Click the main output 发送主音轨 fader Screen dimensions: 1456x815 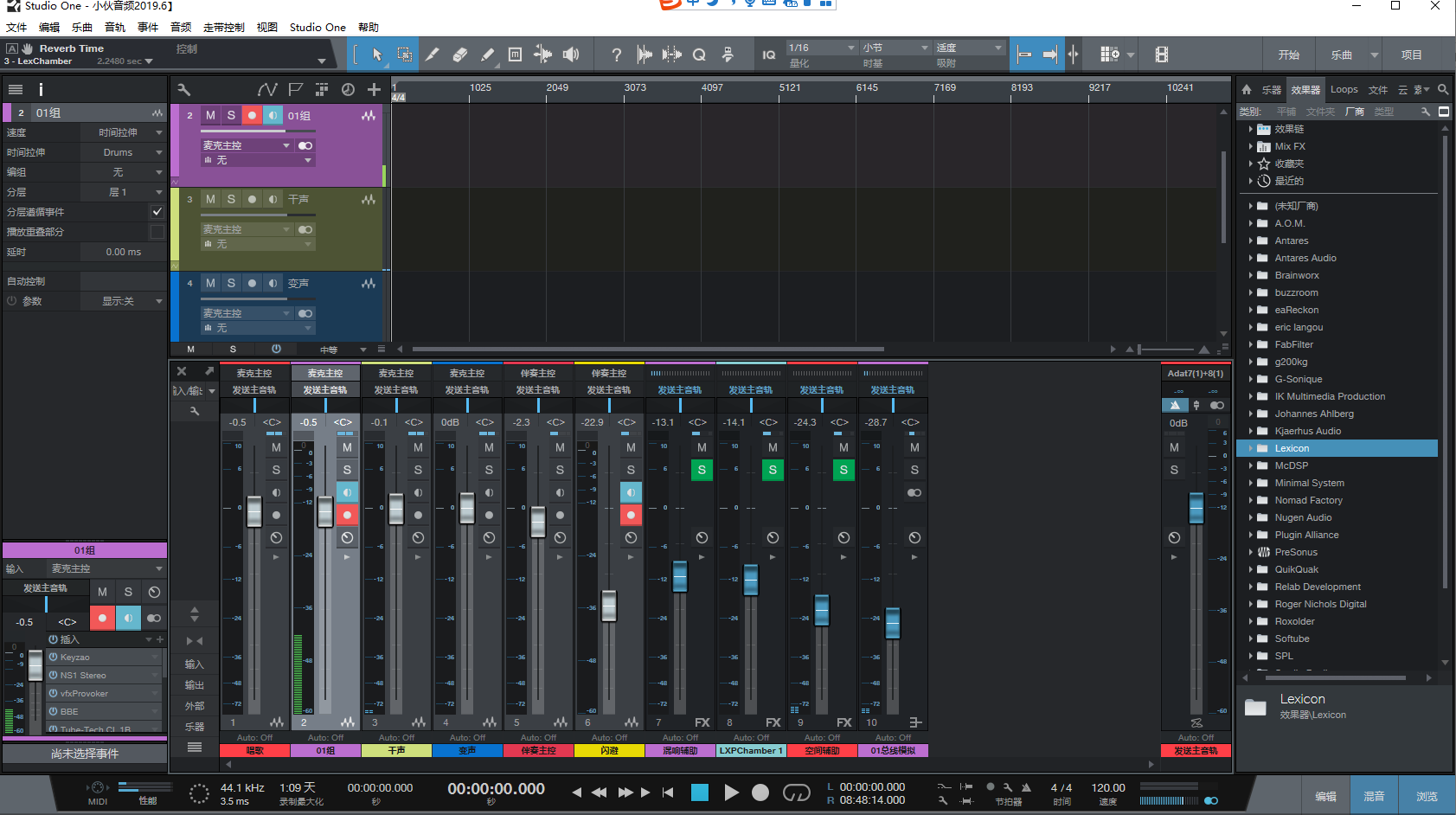pos(1196,508)
